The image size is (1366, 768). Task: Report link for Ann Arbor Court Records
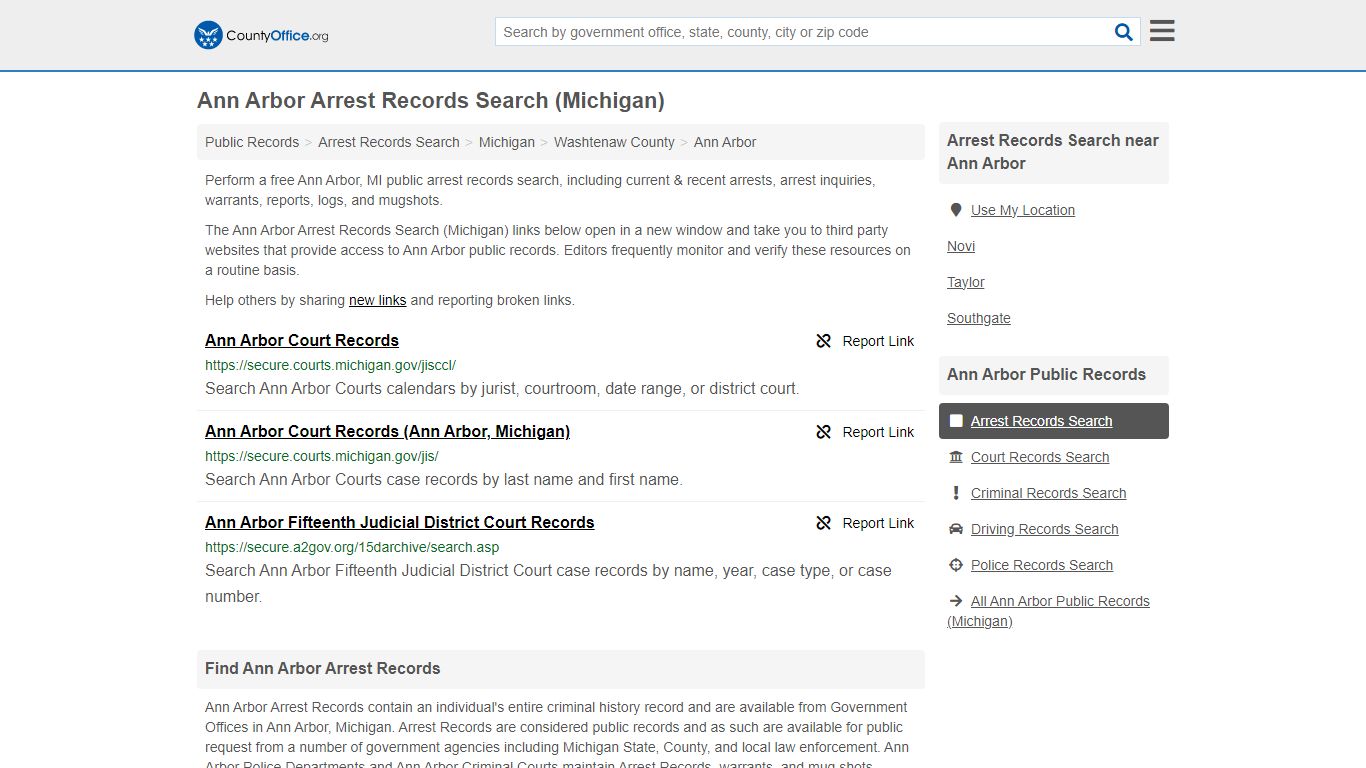878,341
